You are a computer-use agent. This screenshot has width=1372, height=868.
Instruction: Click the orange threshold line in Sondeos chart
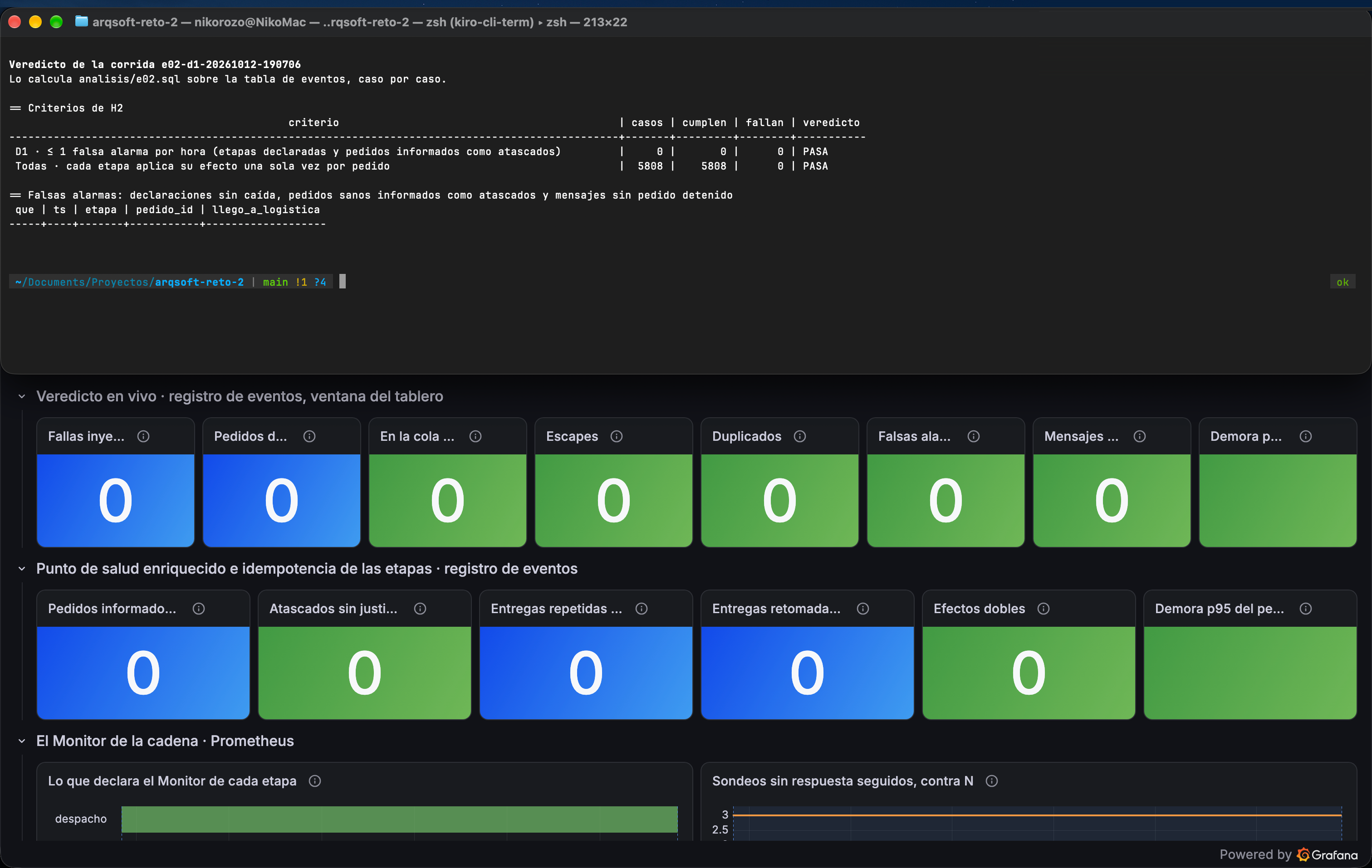click(1037, 815)
